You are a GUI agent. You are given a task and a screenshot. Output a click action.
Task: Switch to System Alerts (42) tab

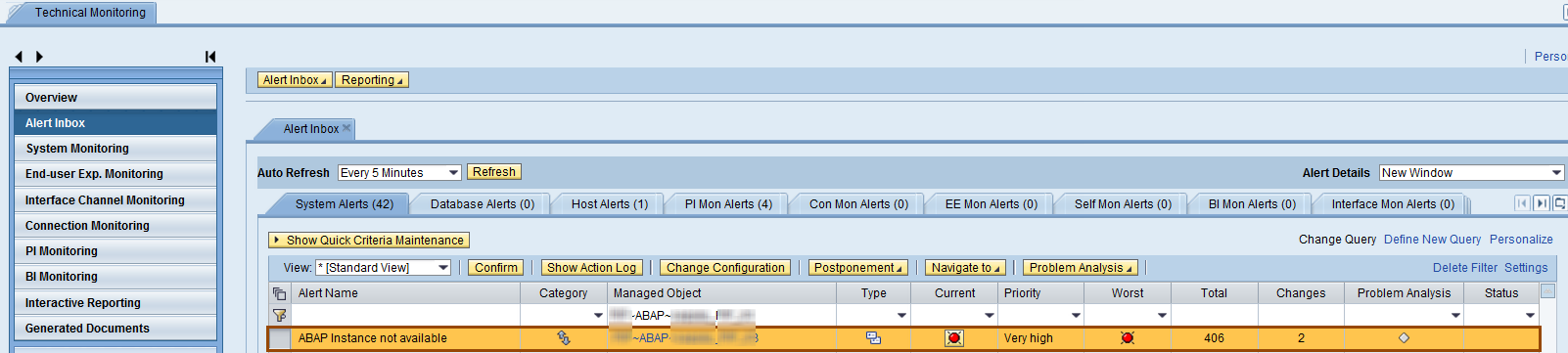[x=344, y=204]
